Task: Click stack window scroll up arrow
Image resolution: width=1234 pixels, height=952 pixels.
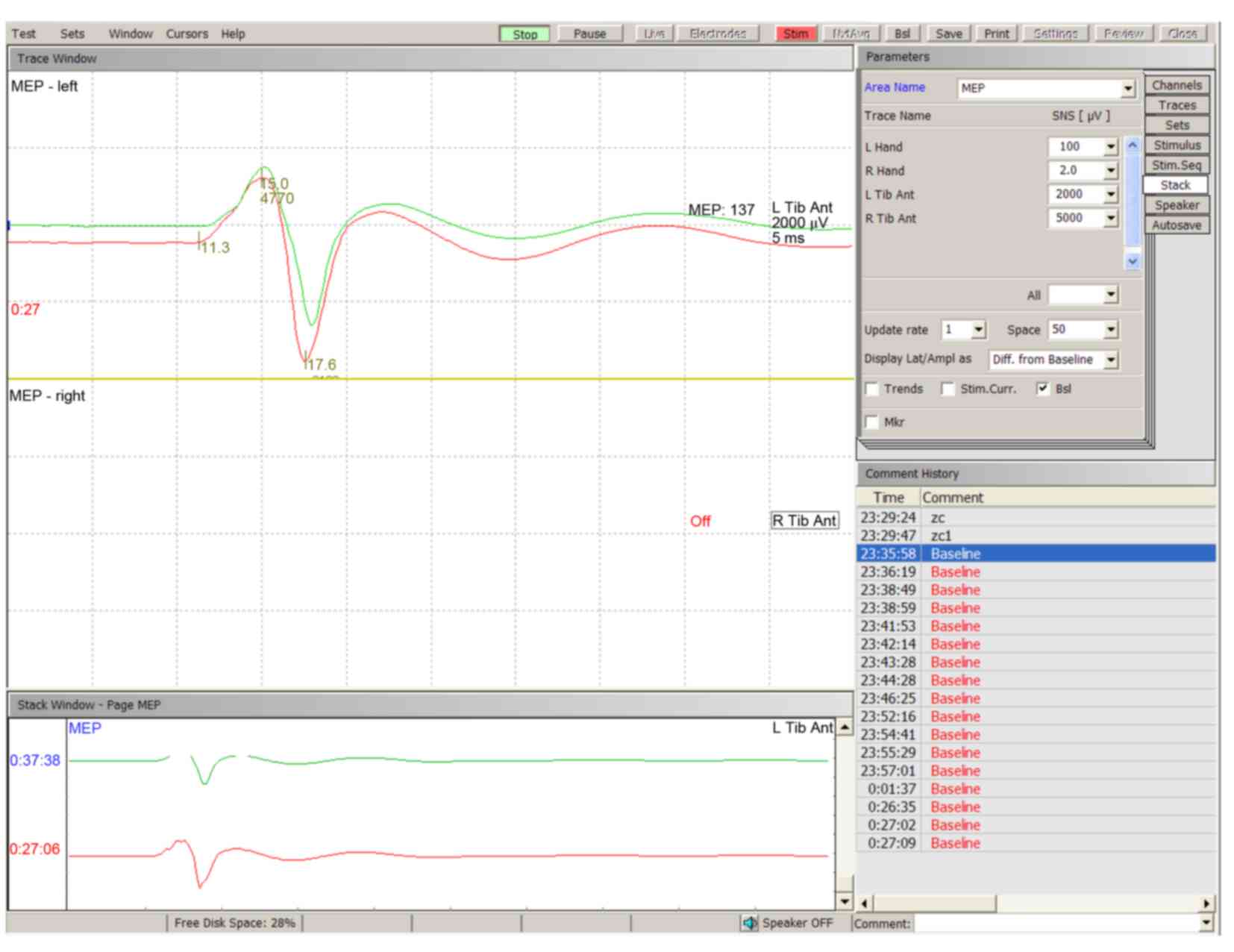Action: pyautogui.click(x=844, y=727)
